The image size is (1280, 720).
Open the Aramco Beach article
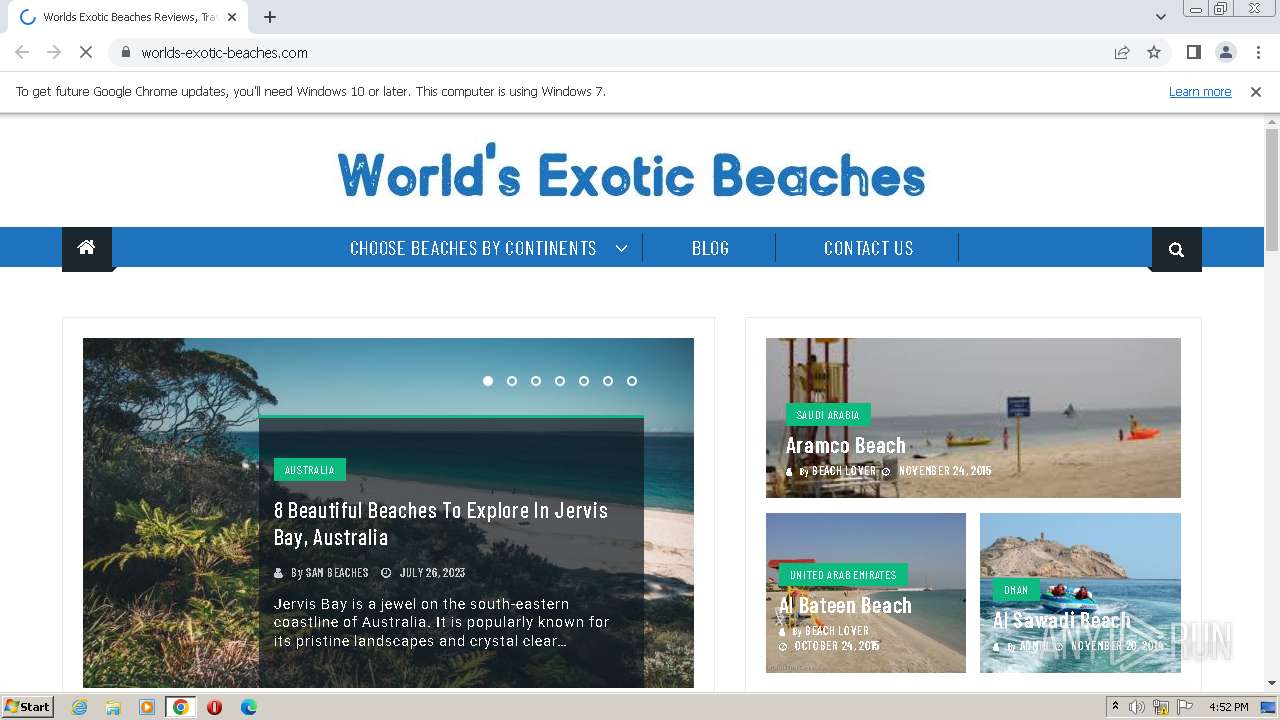coord(845,446)
